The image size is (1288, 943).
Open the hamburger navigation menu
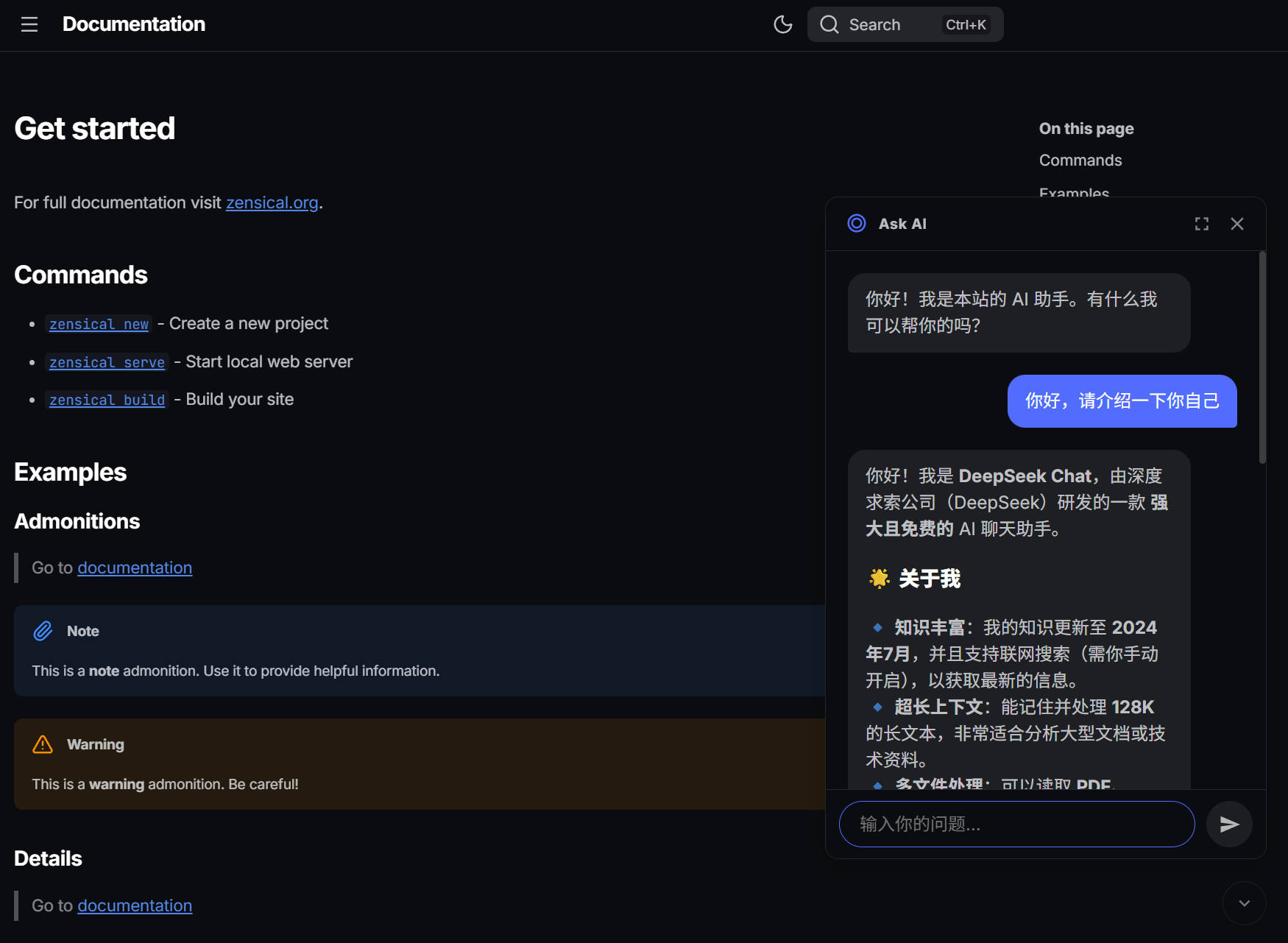click(x=29, y=24)
